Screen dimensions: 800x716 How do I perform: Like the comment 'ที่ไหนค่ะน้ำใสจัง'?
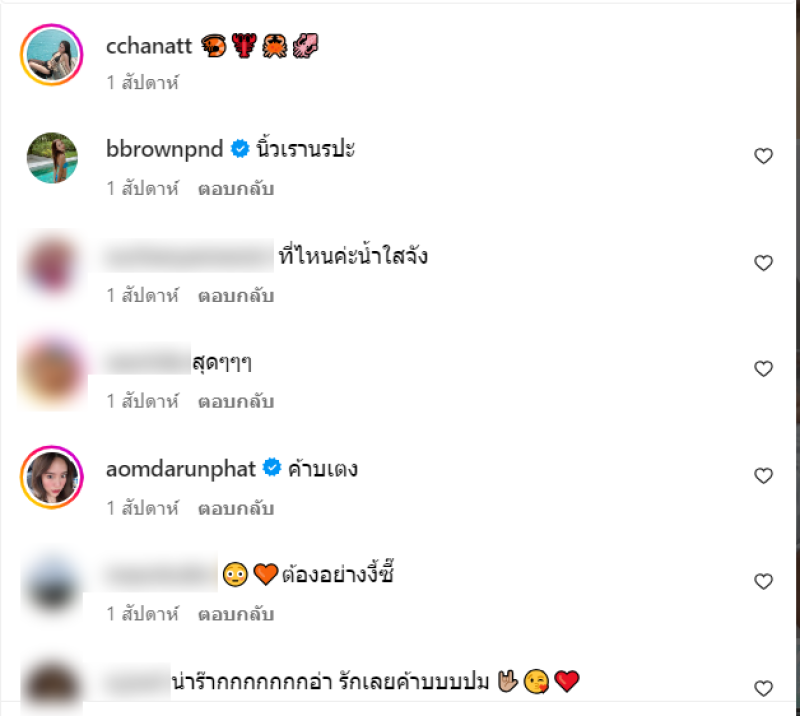coord(763,263)
